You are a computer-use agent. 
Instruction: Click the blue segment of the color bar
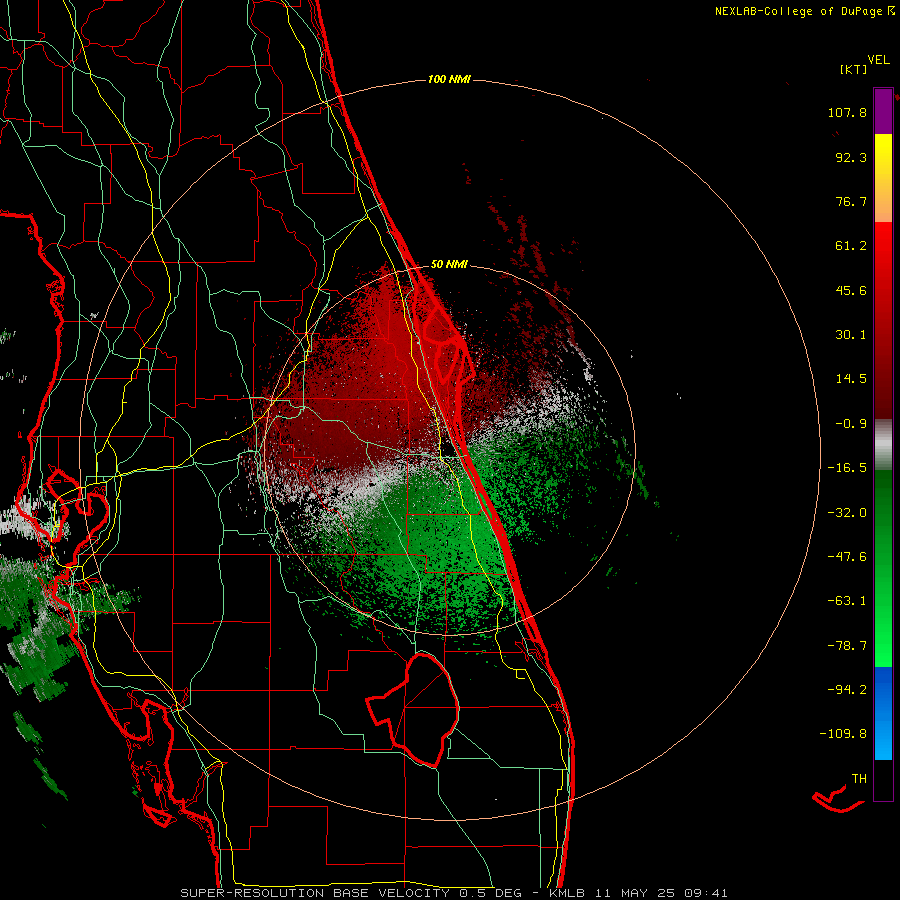883,713
